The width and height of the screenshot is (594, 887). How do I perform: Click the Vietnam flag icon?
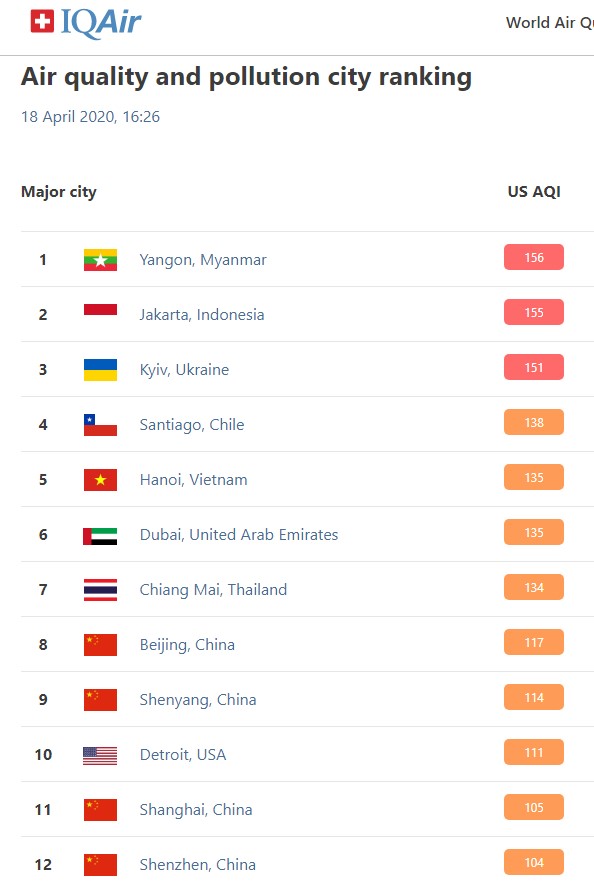tap(100, 480)
